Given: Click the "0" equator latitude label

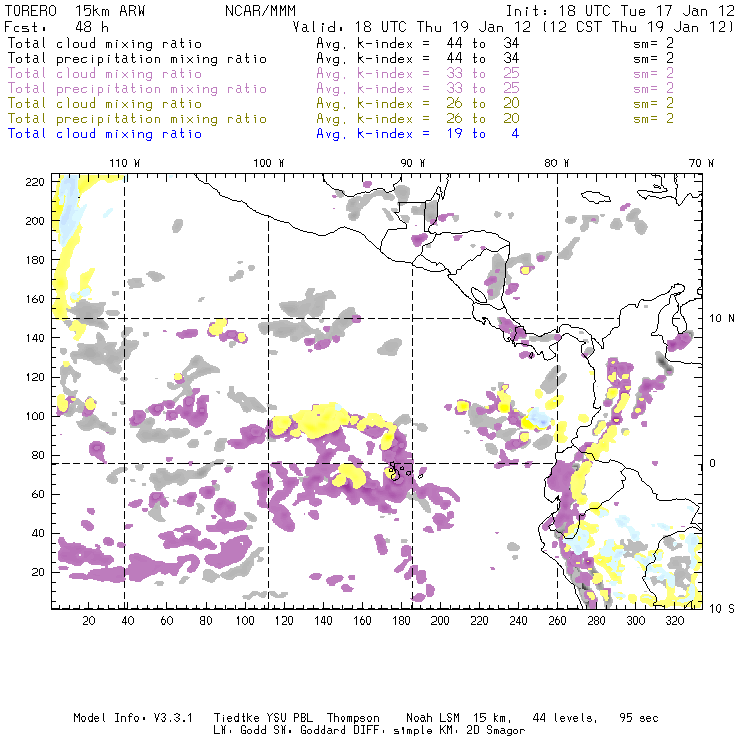Looking at the screenshot, I should [x=713, y=463].
